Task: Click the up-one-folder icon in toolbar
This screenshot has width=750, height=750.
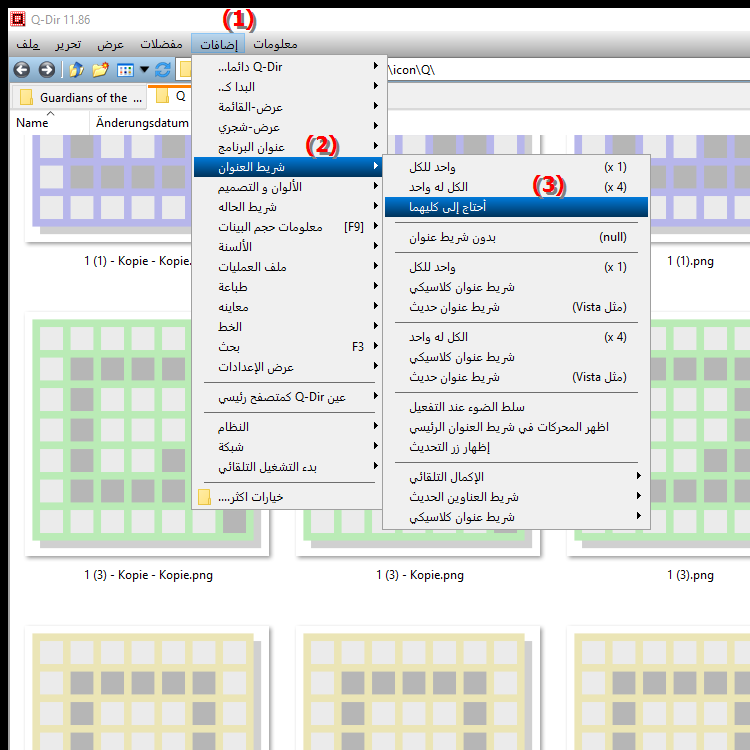Action: click(x=76, y=70)
